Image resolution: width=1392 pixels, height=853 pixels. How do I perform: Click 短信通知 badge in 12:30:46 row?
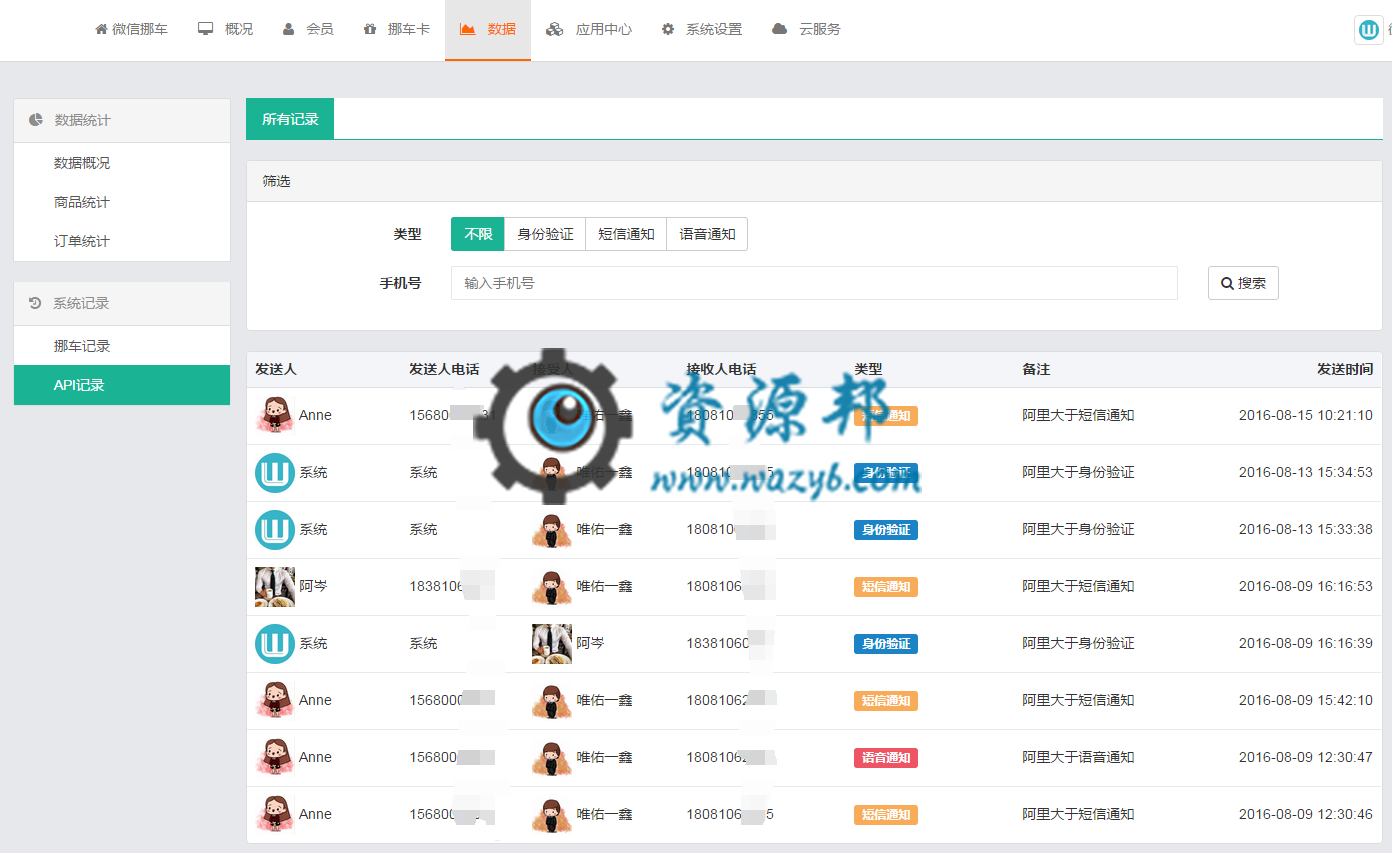[886, 815]
